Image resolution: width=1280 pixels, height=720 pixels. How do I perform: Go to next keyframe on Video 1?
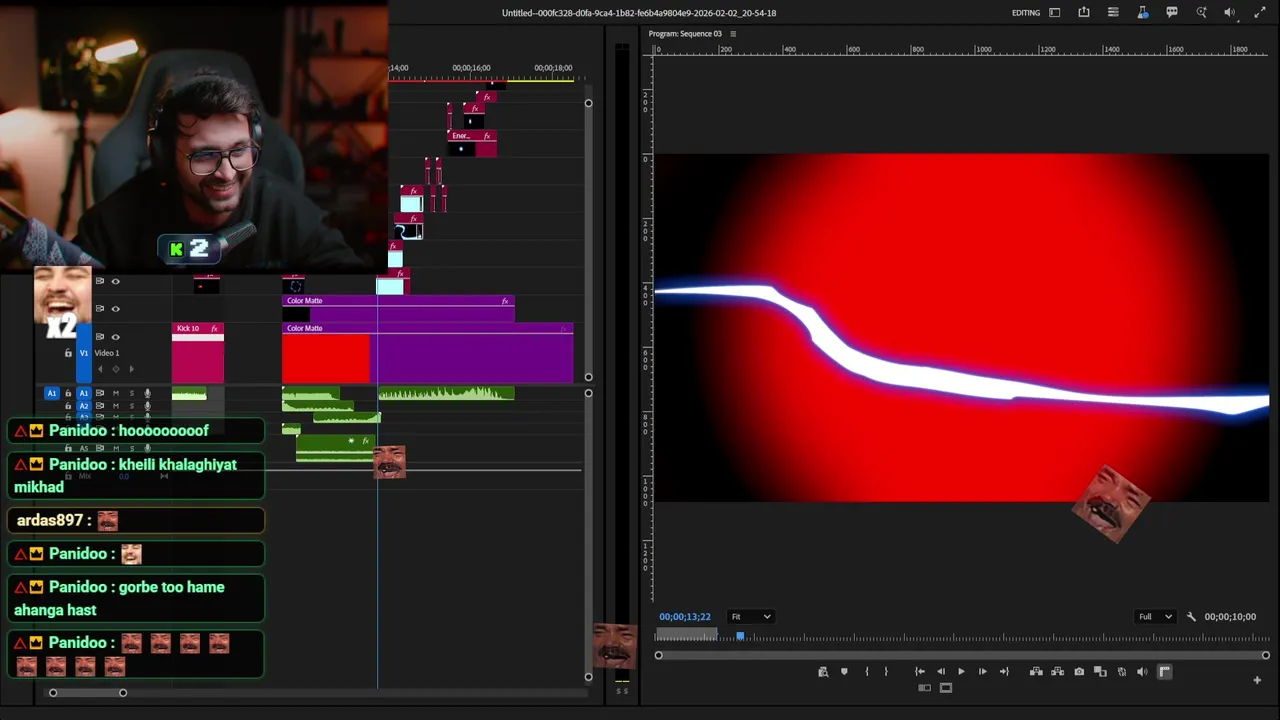coord(131,369)
